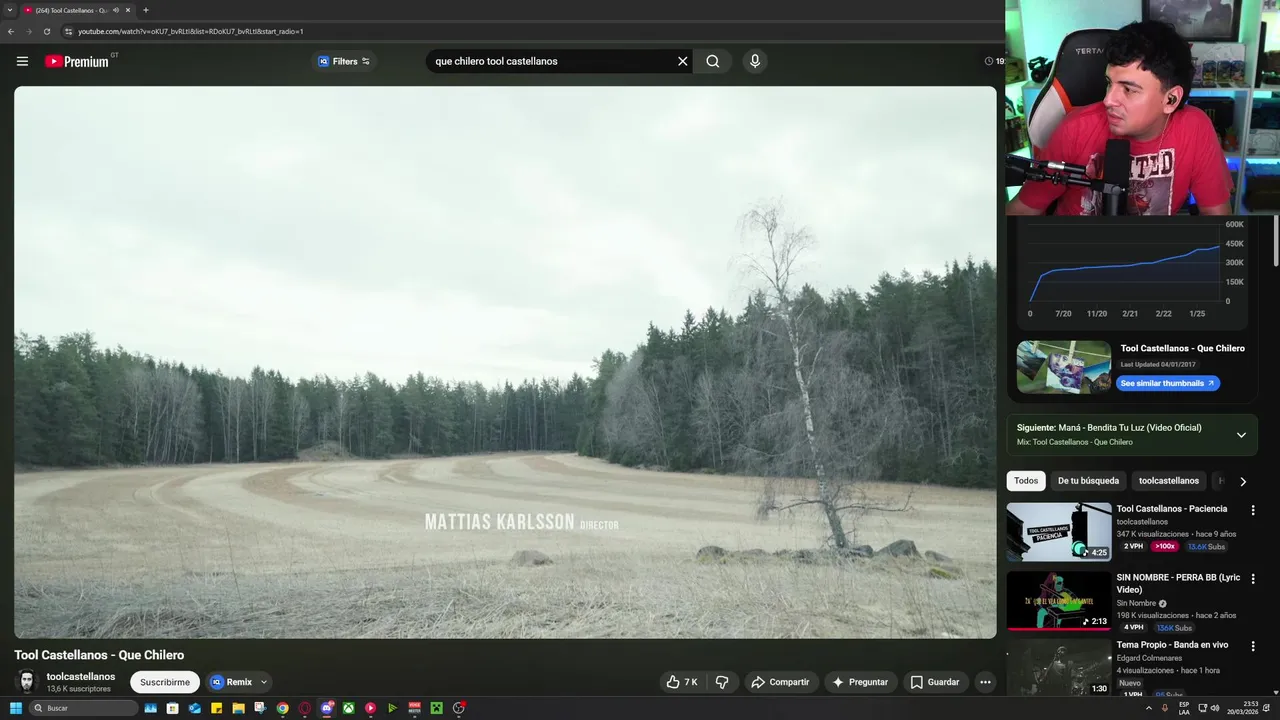Click the ESP LAA language indicator
Image resolution: width=1280 pixels, height=720 pixels.
(x=1184, y=708)
